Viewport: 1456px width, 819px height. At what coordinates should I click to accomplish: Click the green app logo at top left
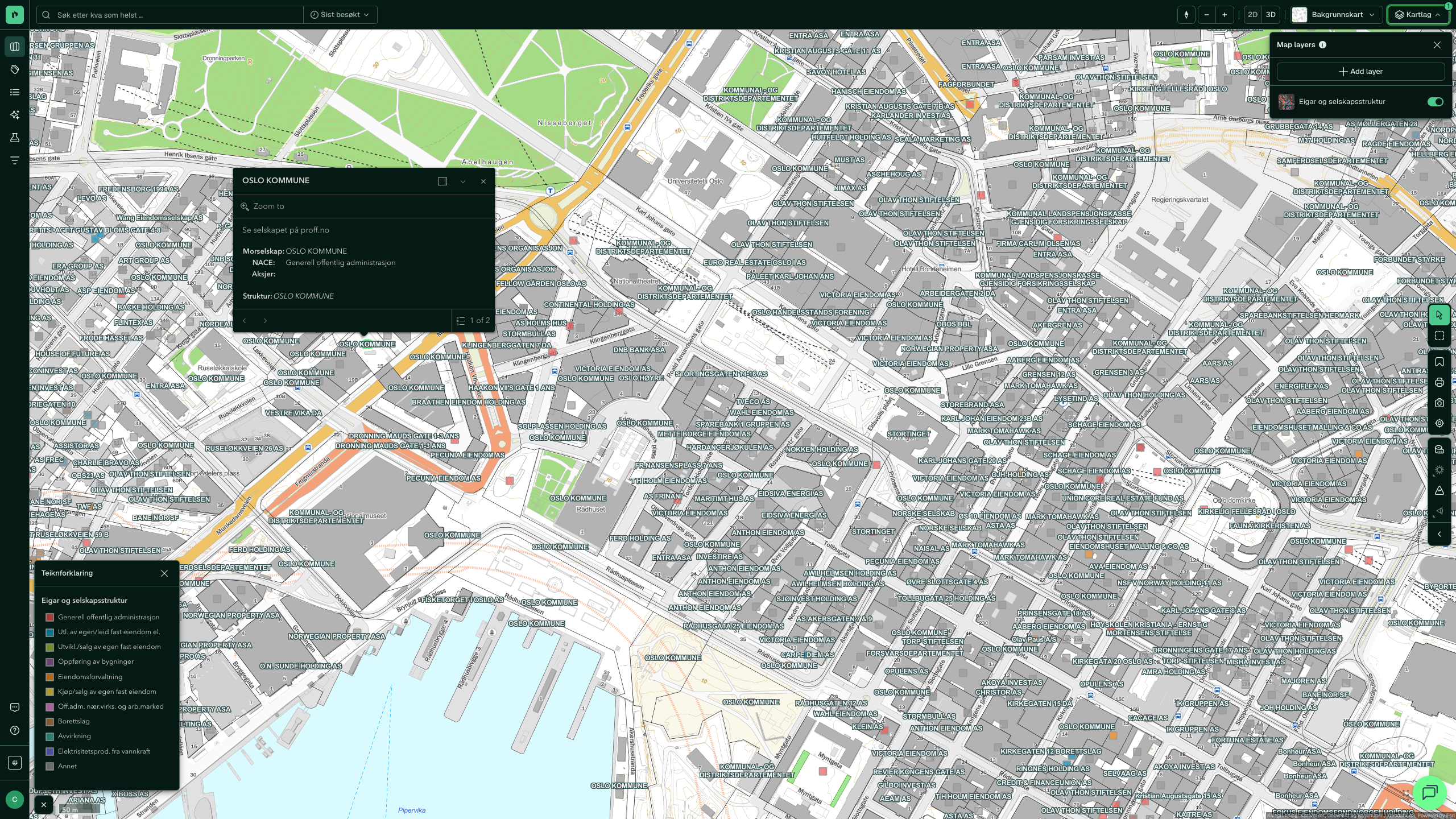pyautogui.click(x=15, y=15)
